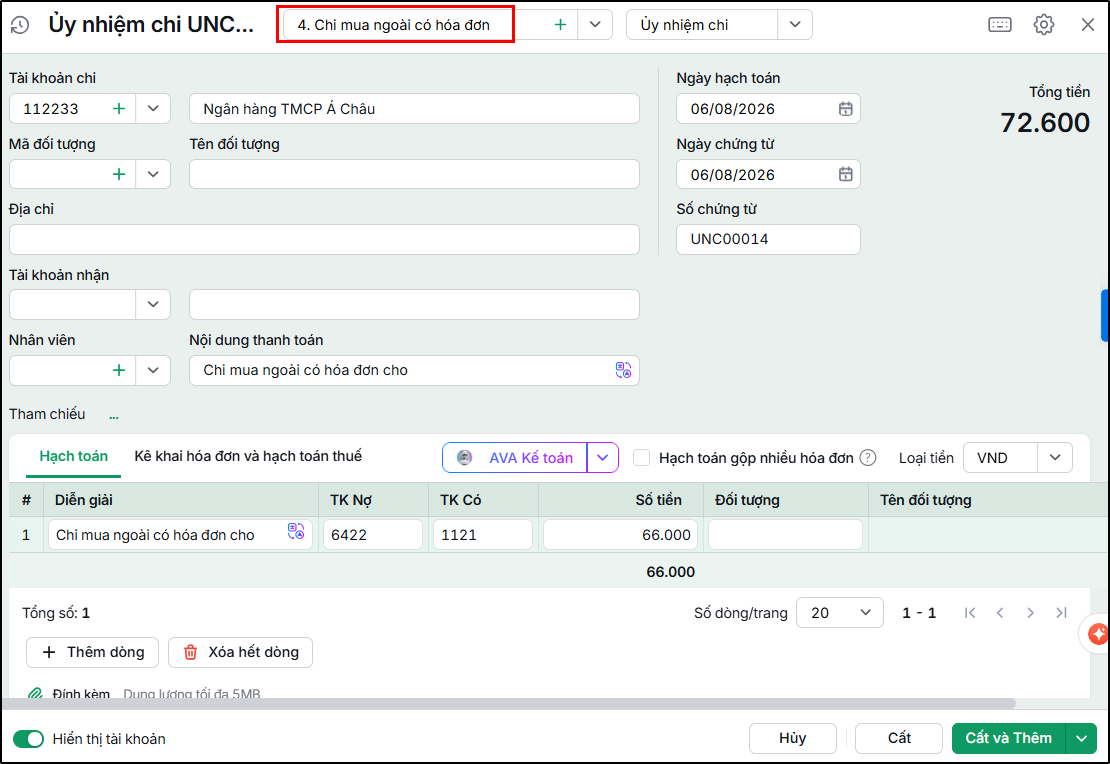Expand the Mã đối tượng dropdown
The height and width of the screenshot is (764, 1110).
coord(153,174)
